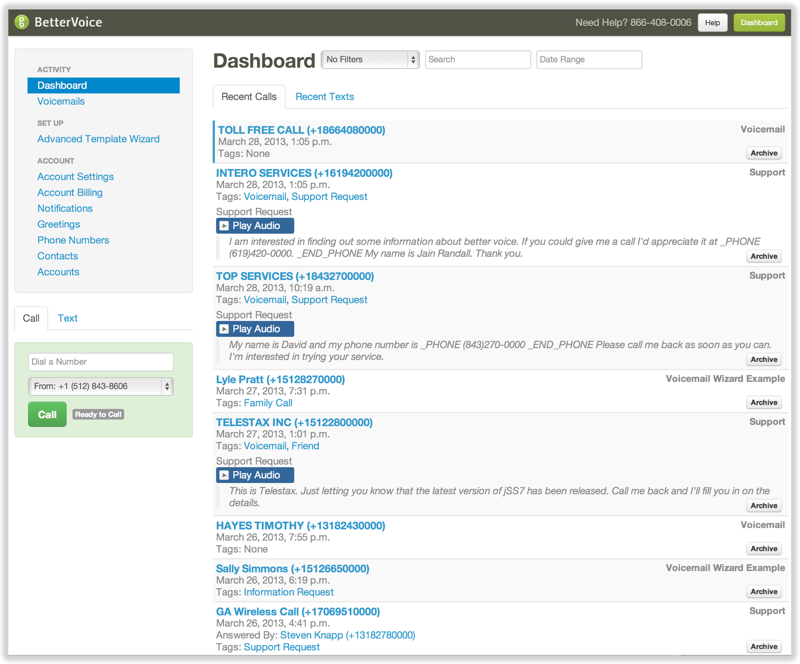Click Voicemail tag on TELESTAX INC

point(265,446)
